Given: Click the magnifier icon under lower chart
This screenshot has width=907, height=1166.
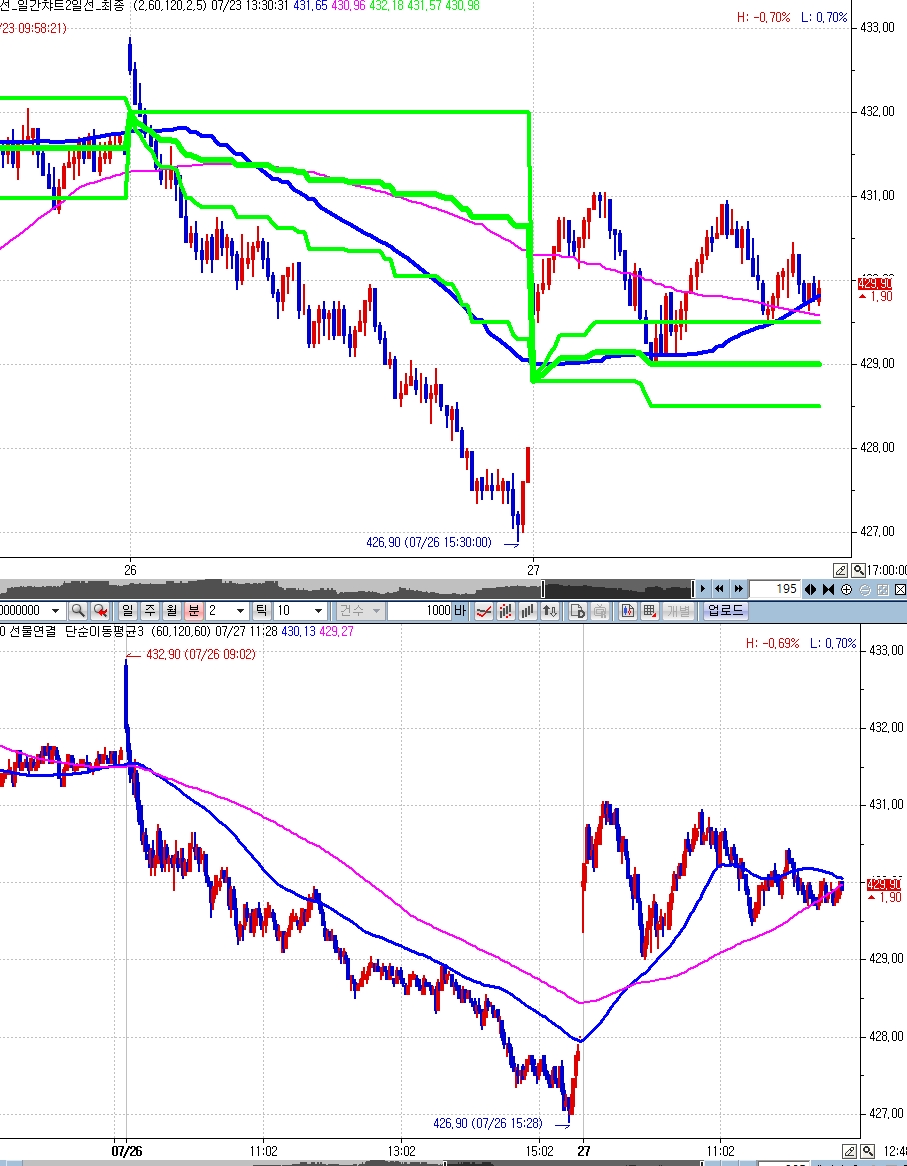Looking at the screenshot, I should coord(867,1151).
